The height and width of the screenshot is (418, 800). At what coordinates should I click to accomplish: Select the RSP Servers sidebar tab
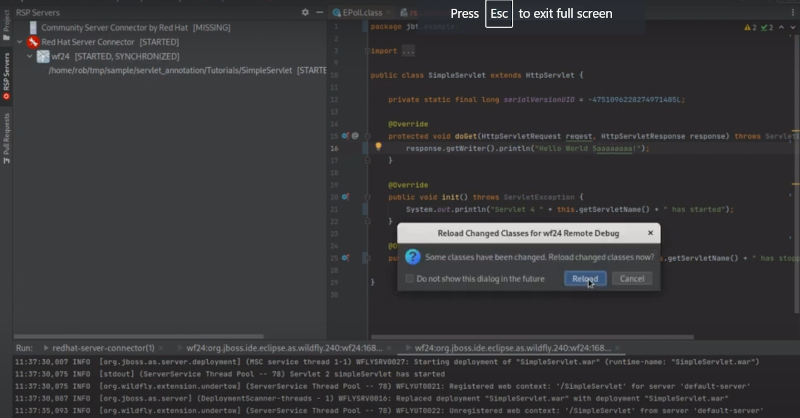pyautogui.click(x=6, y=76)
